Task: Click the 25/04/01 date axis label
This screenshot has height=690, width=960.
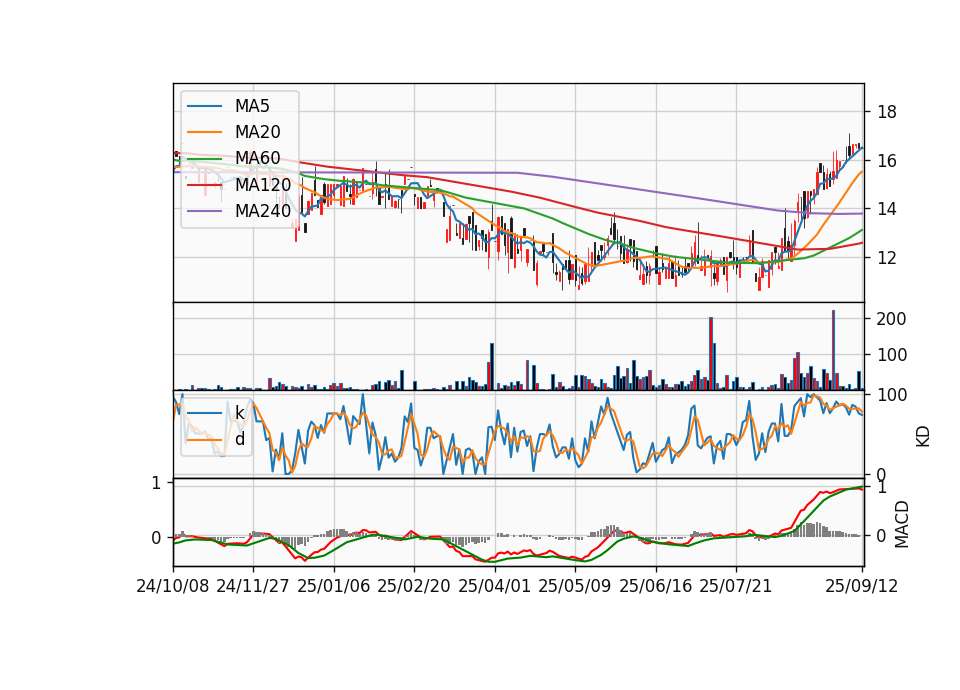Action: [495, 586]
